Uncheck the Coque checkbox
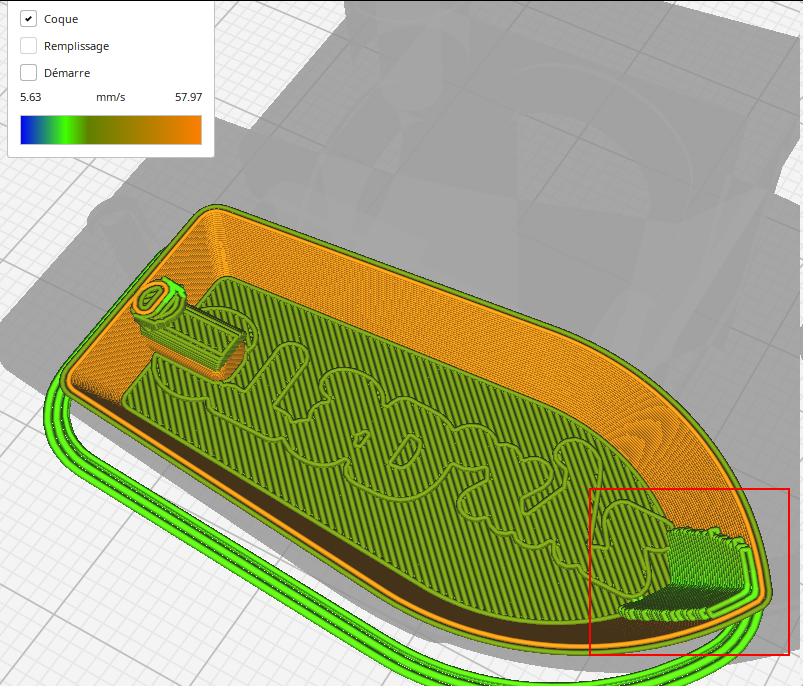This screenshot has width=803, height=686. pos(28,18)
